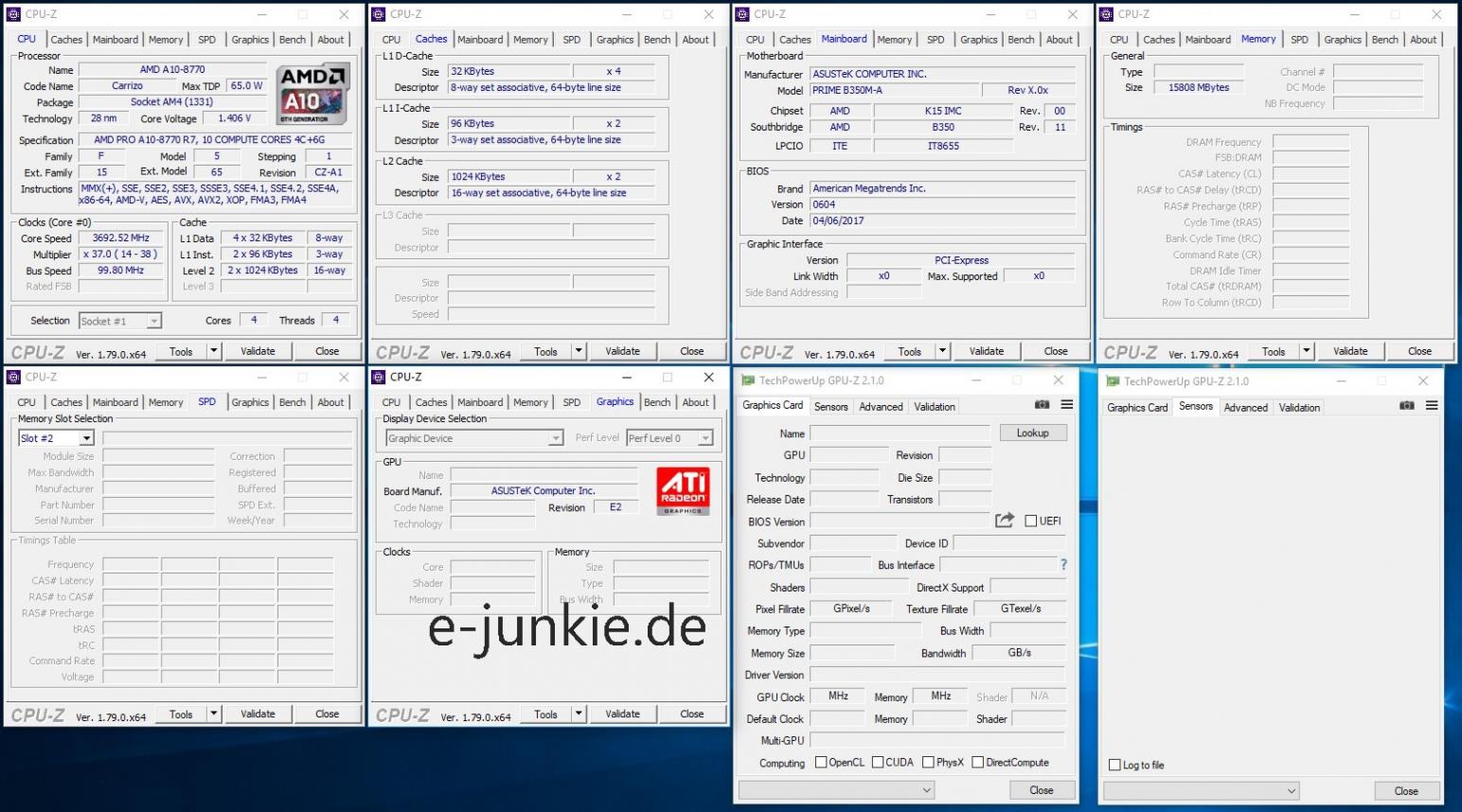The width and height of the screenshot is (1462, 812).
Task: Click camera icon in GPU-Z Sensors window
Action: click(1407, 406)
